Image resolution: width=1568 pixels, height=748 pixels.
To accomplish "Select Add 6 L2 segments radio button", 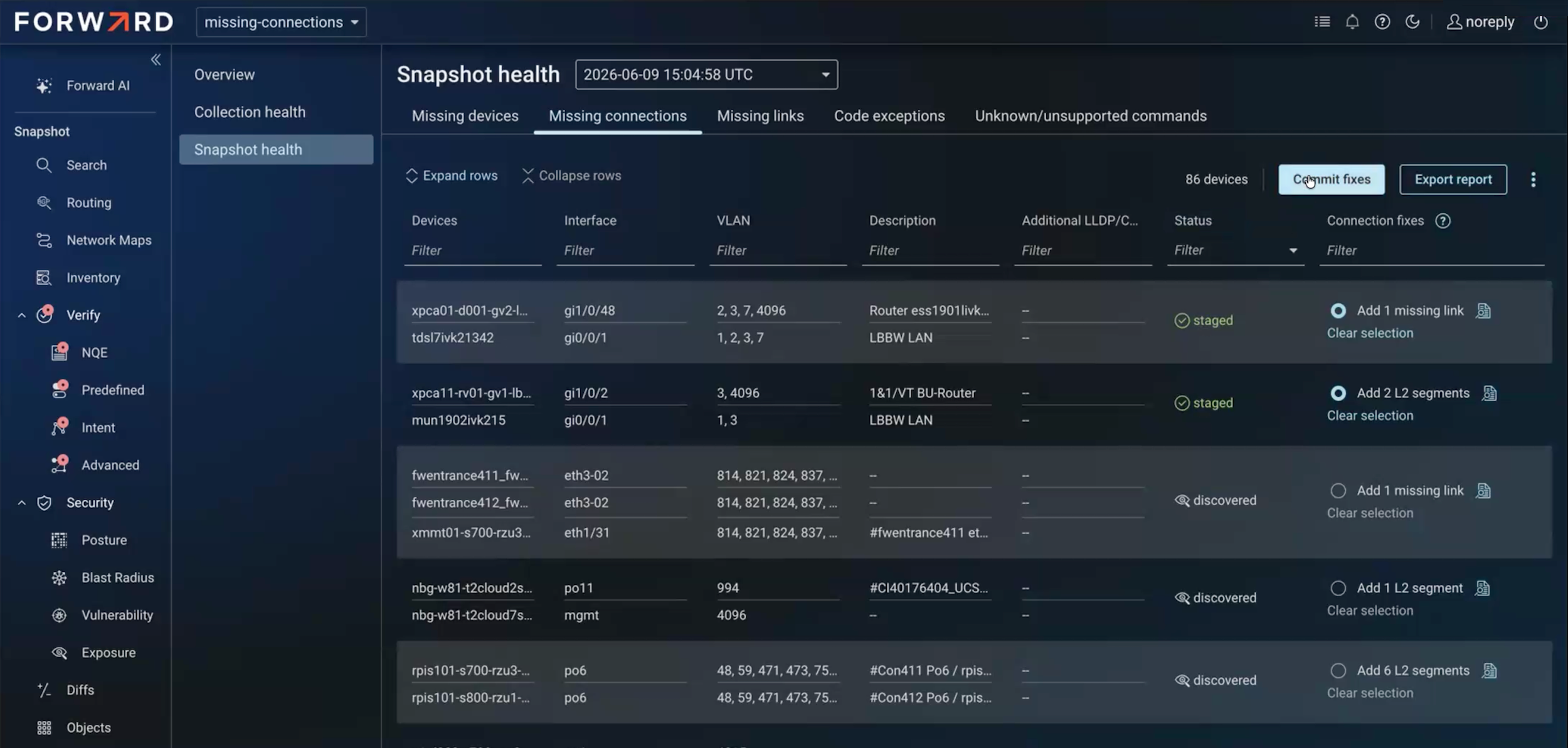I will tap(1338, 670).
